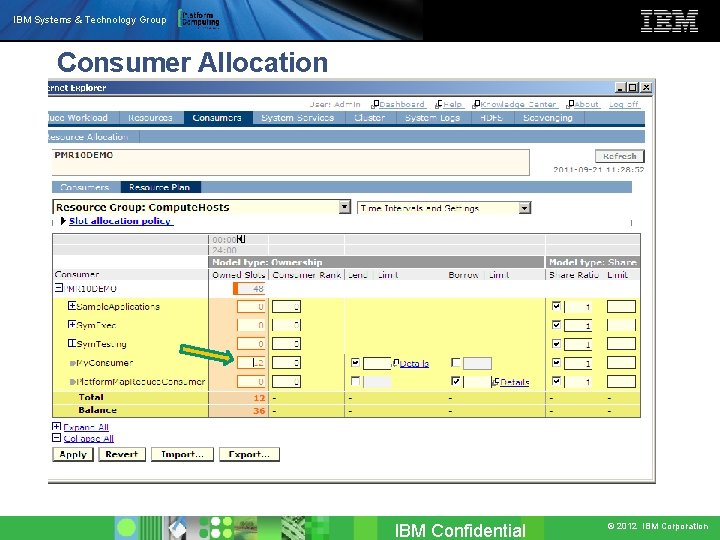720x540 pixels.
Task: Click Owned Slots field for SampleApplications
Action: tap(251, 307)
